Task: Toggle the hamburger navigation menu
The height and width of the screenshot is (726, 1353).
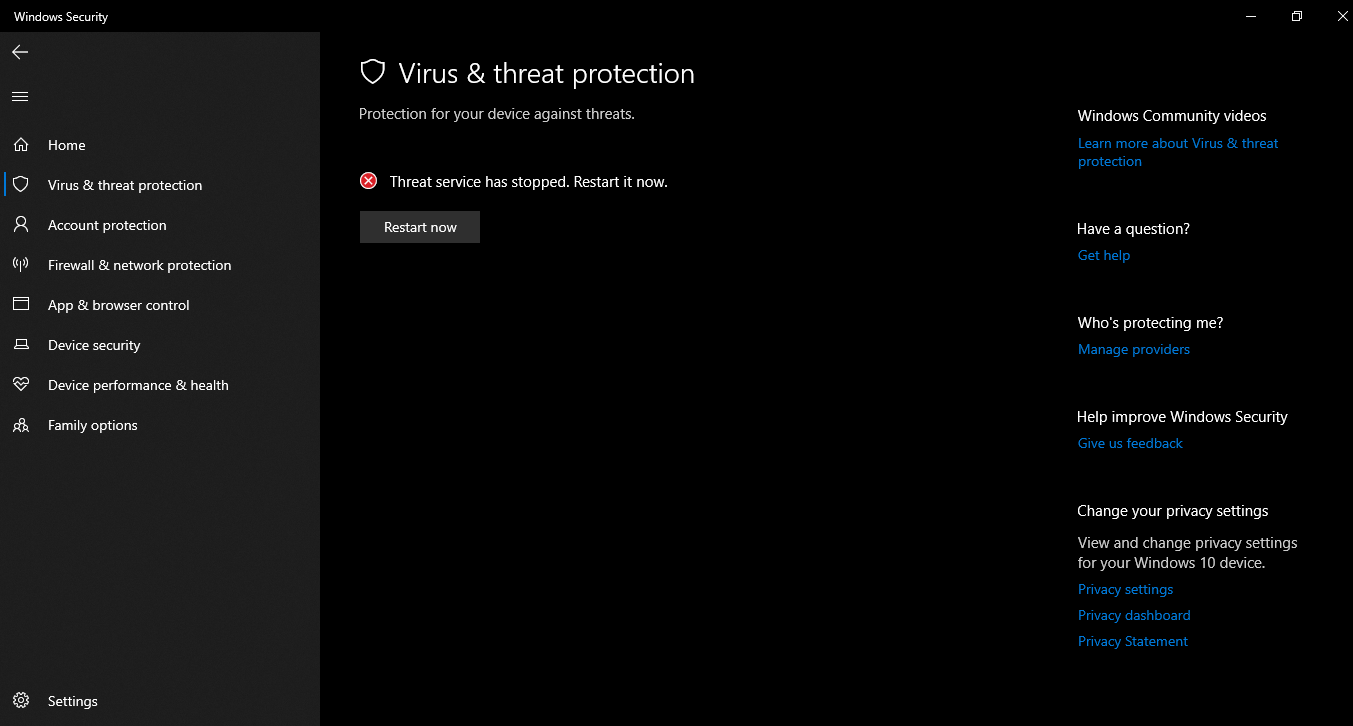Action: click(20, 97)
